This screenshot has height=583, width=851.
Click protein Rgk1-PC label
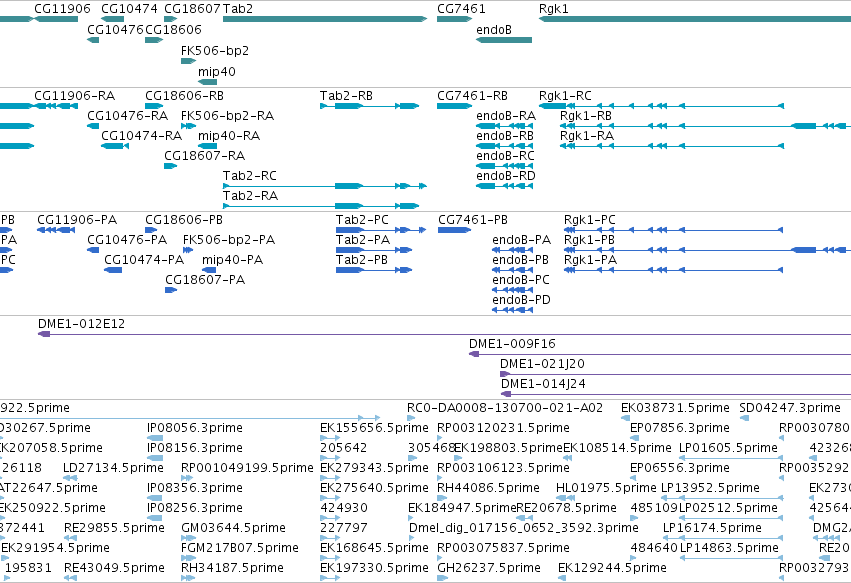pyautogui.click(x=589, y=220)
